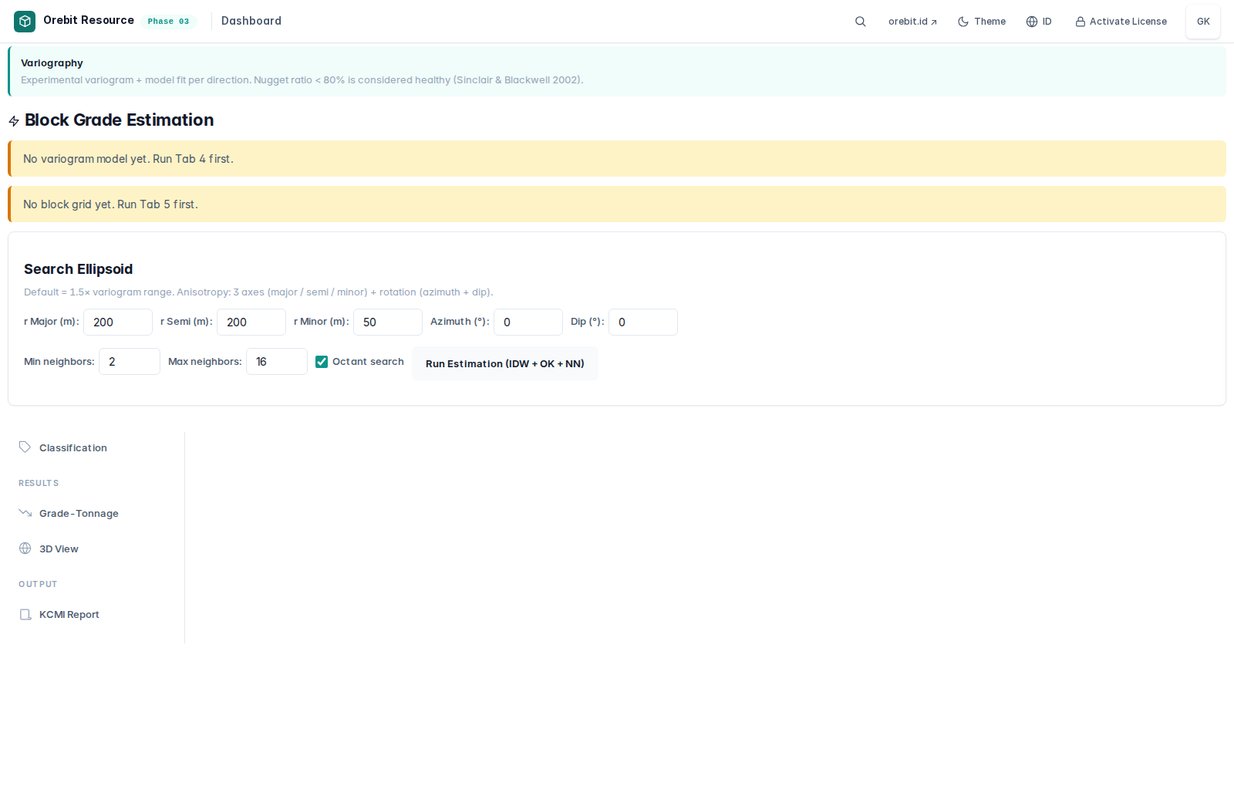
Task: Click the r Semi input field
Action: click(x=251, y=322)
